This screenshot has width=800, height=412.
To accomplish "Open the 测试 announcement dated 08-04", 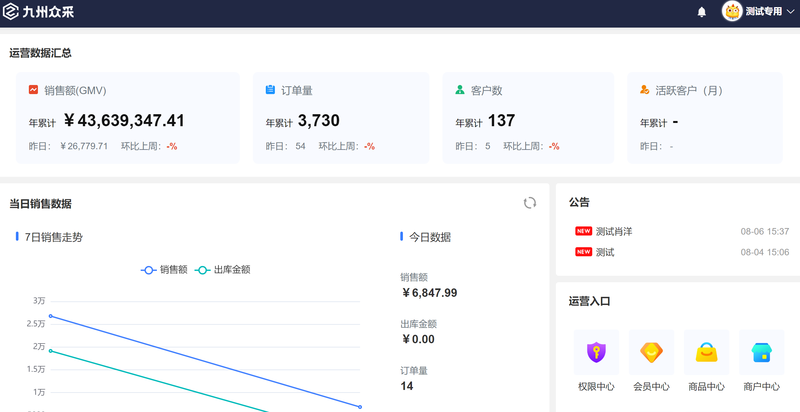I will pyautogui.click(x=605, y=252).
